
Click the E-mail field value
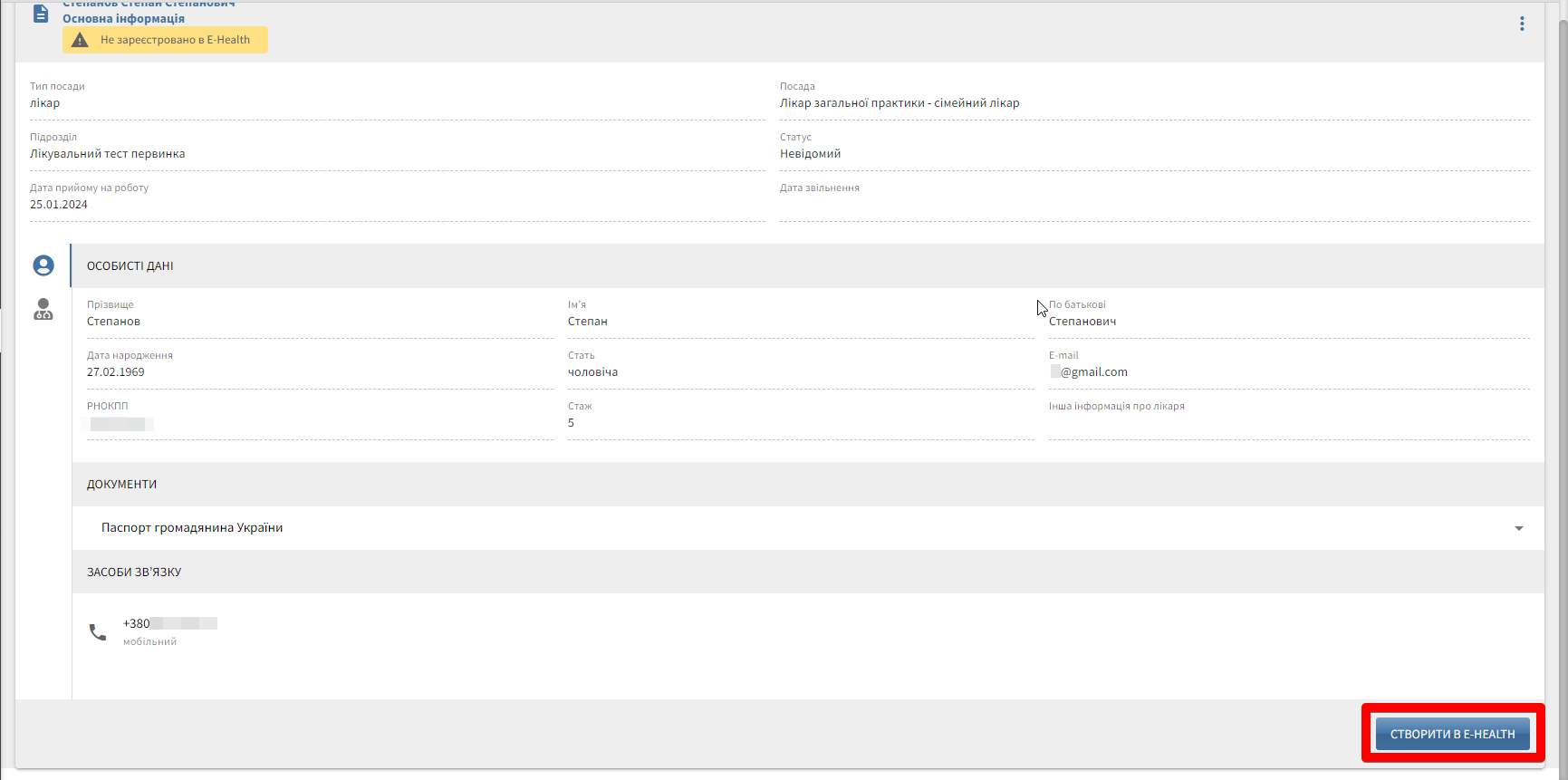pyautogui.click(x=1093, y=372)
